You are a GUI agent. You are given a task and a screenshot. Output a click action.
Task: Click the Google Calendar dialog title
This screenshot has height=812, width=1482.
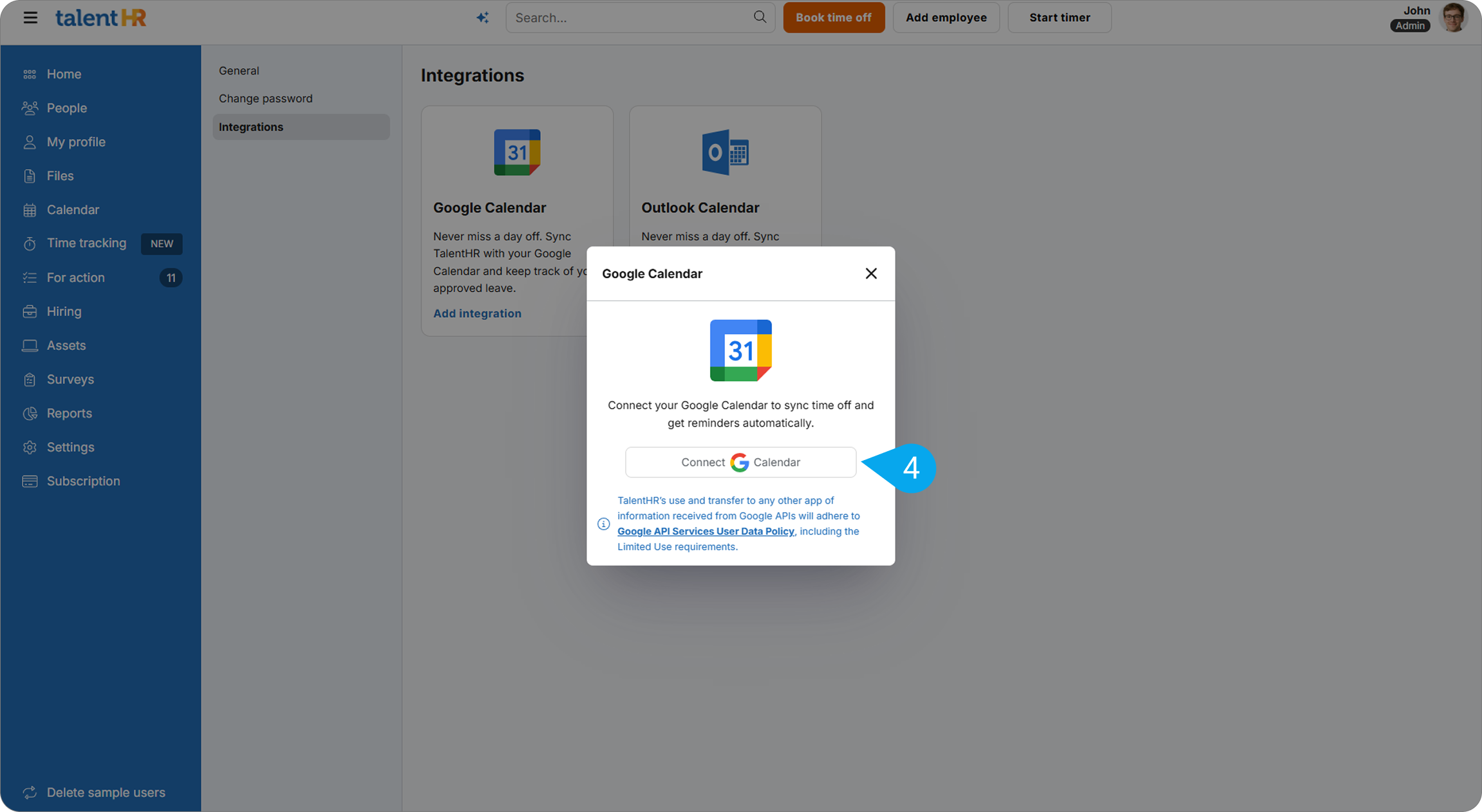[x=652, y=273]
